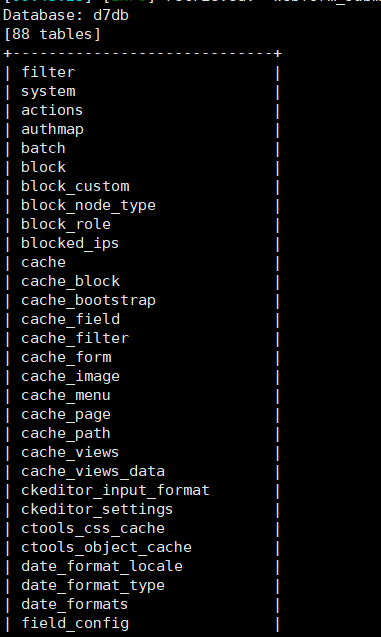
Task: Click the 'cache_menu' table name
Action: [x=66, y=395]
